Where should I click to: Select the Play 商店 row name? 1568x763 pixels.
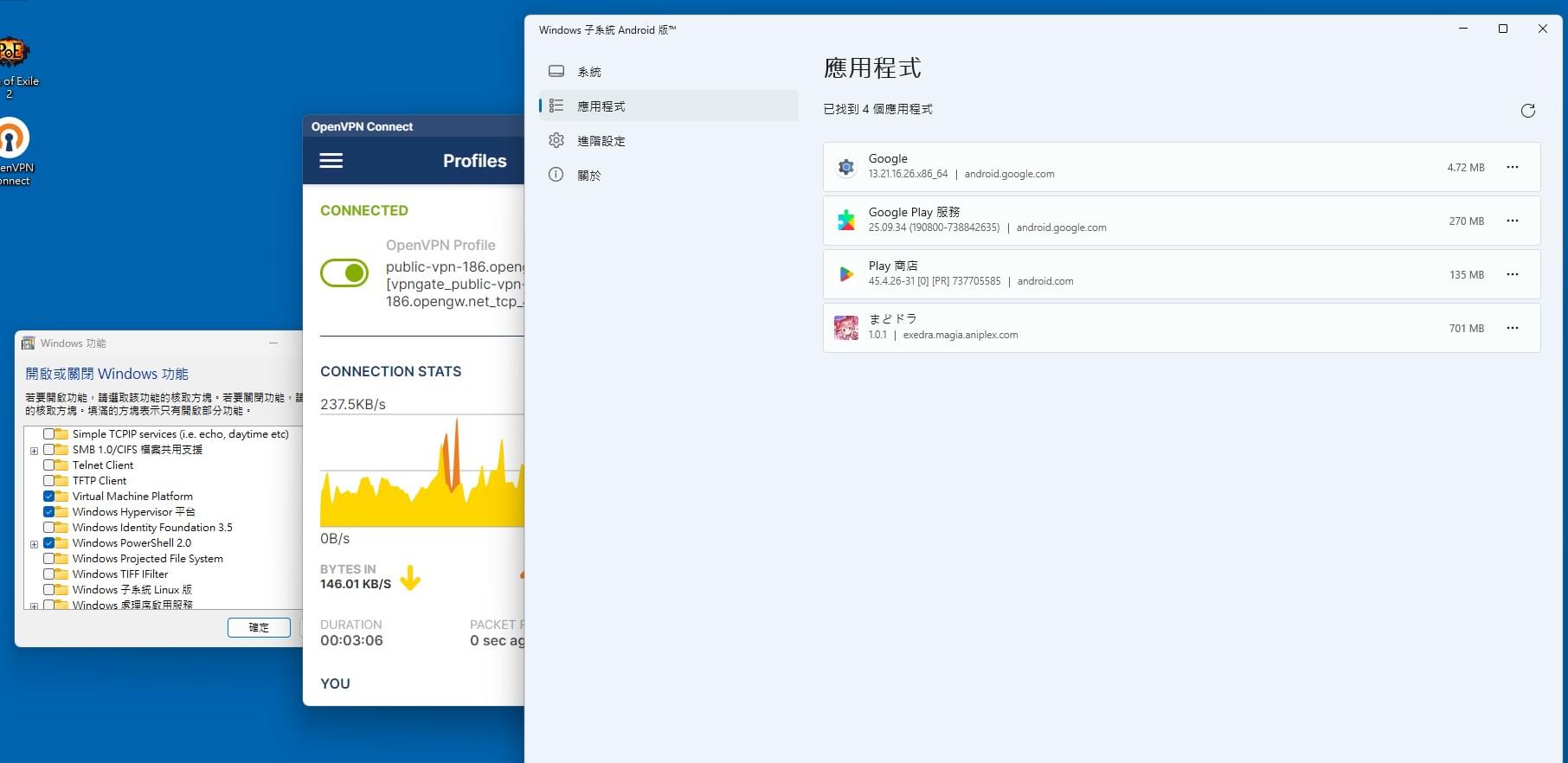(893, 266)
